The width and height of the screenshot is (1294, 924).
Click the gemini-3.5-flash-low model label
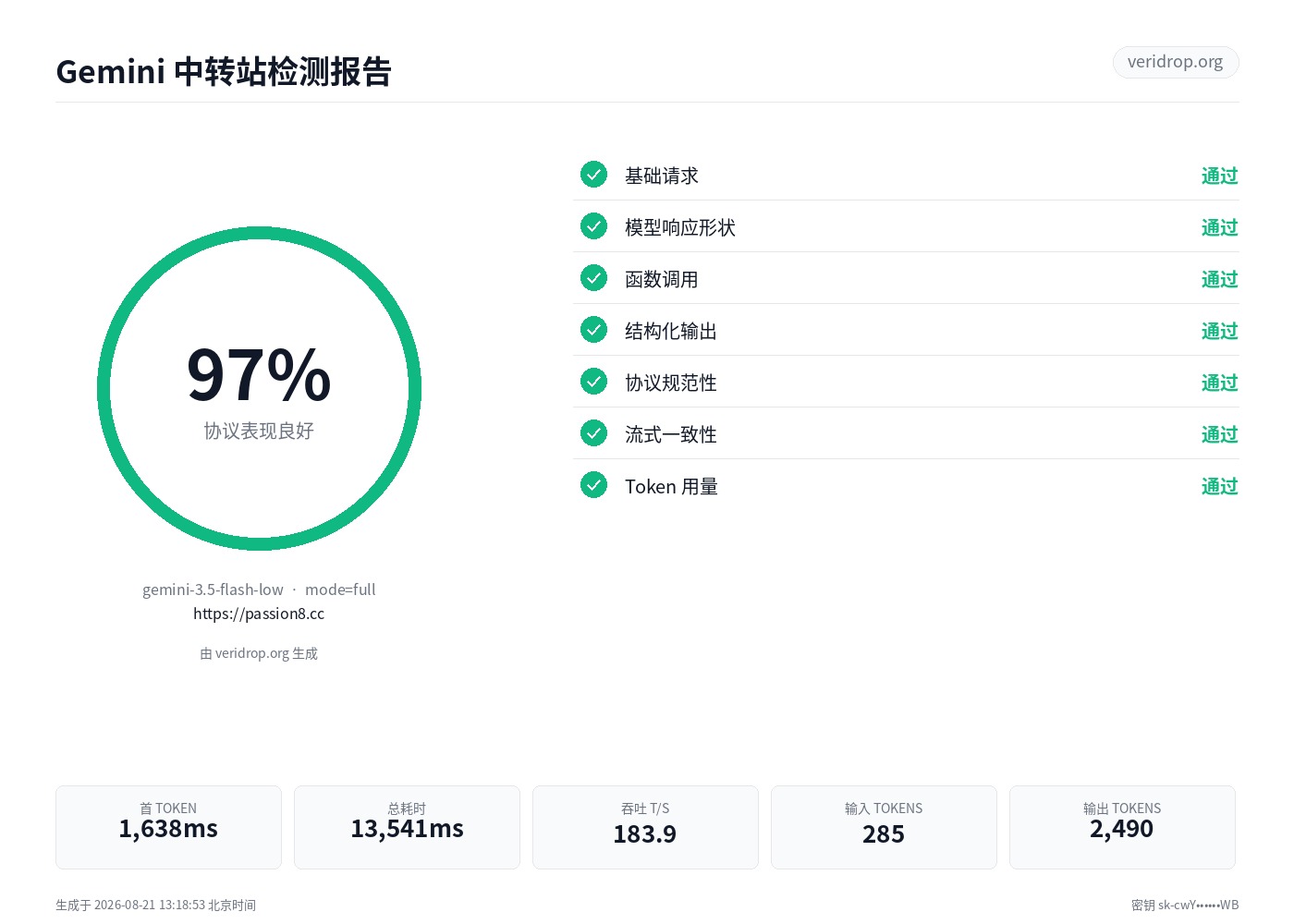(x=213, y=590)
